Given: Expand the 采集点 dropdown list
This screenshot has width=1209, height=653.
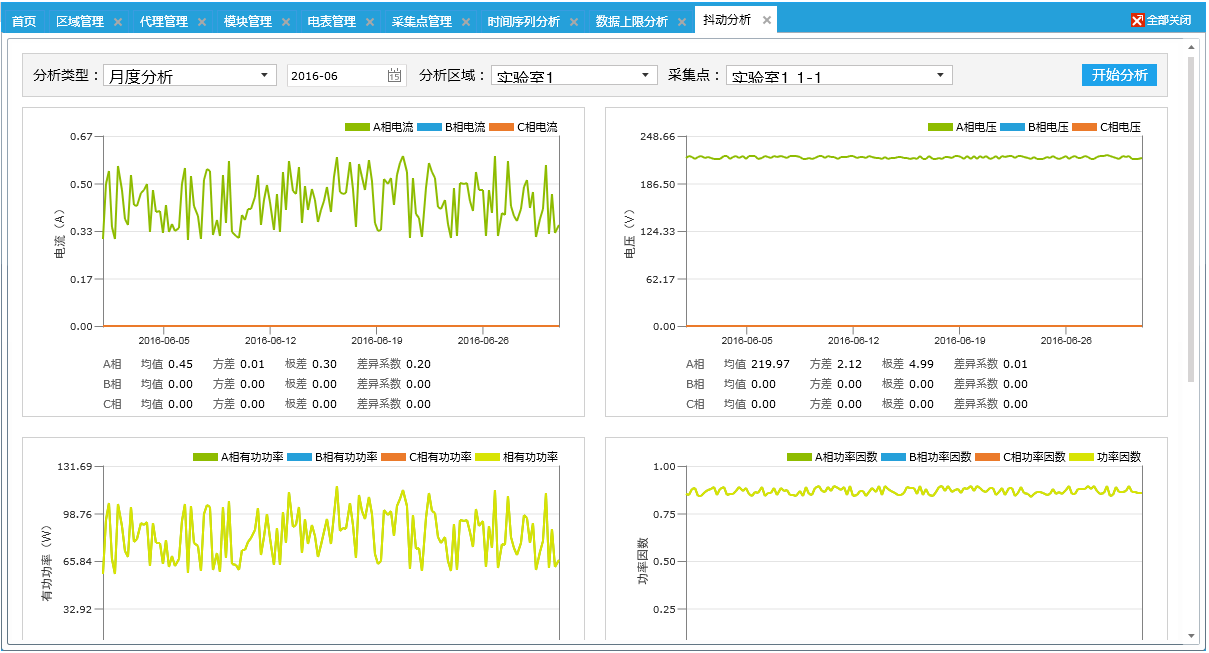Looking at the screenshot, I should (x=940, y=75).
